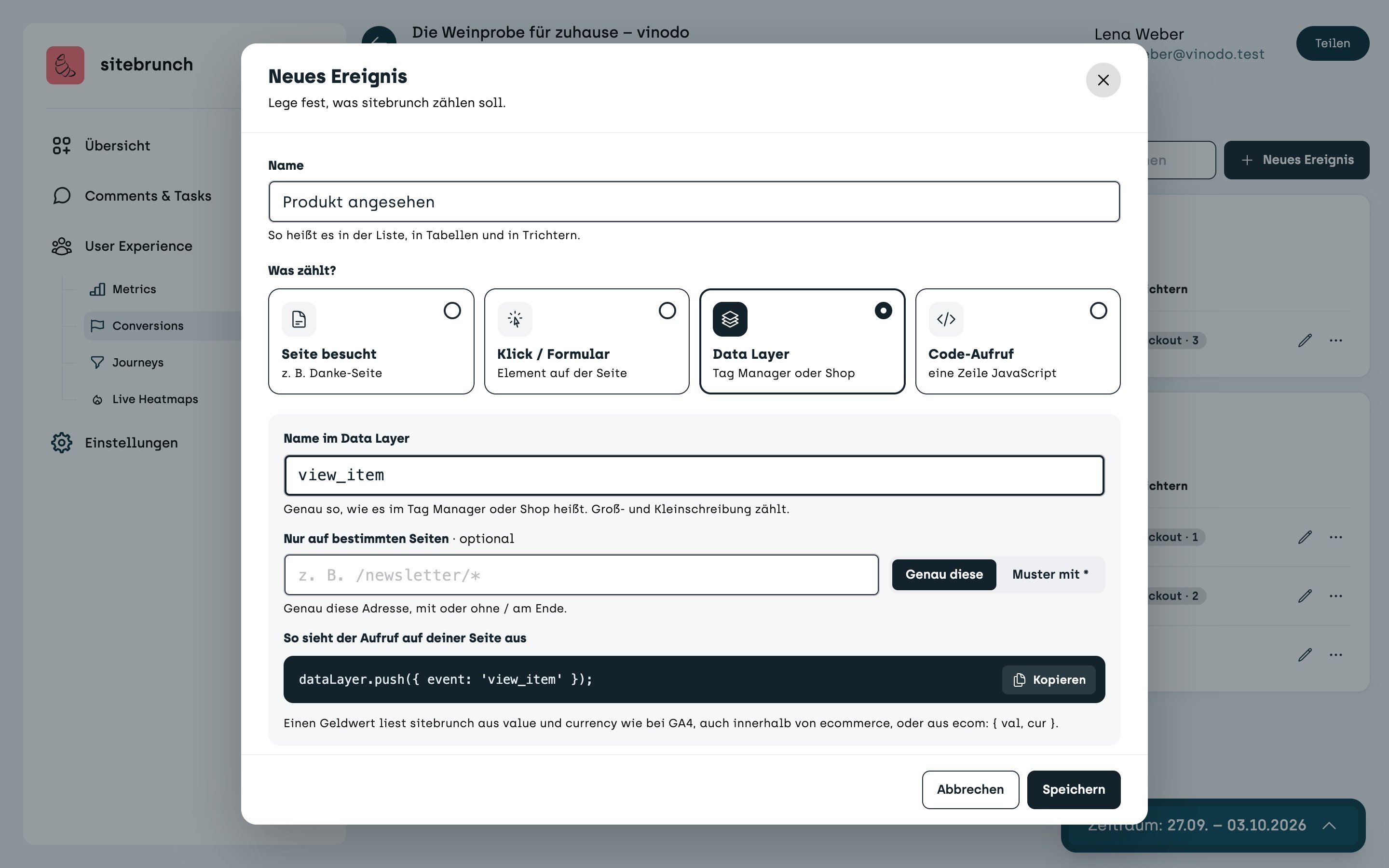Image resolution: width=1389 pixels, height=868 pixels.
Task: Click the Live Heatmaps flame icon
Action: [97, 400]
